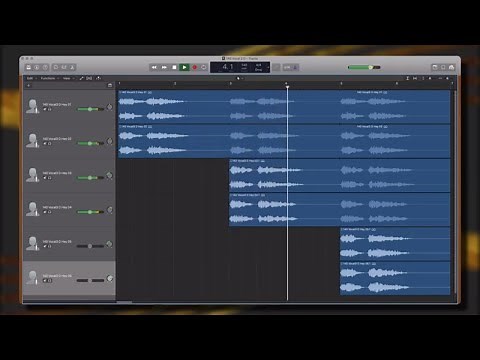Viewport: 480px width, 360px height.
Task: Solo the second vocal track
Action: coord(50,143)
